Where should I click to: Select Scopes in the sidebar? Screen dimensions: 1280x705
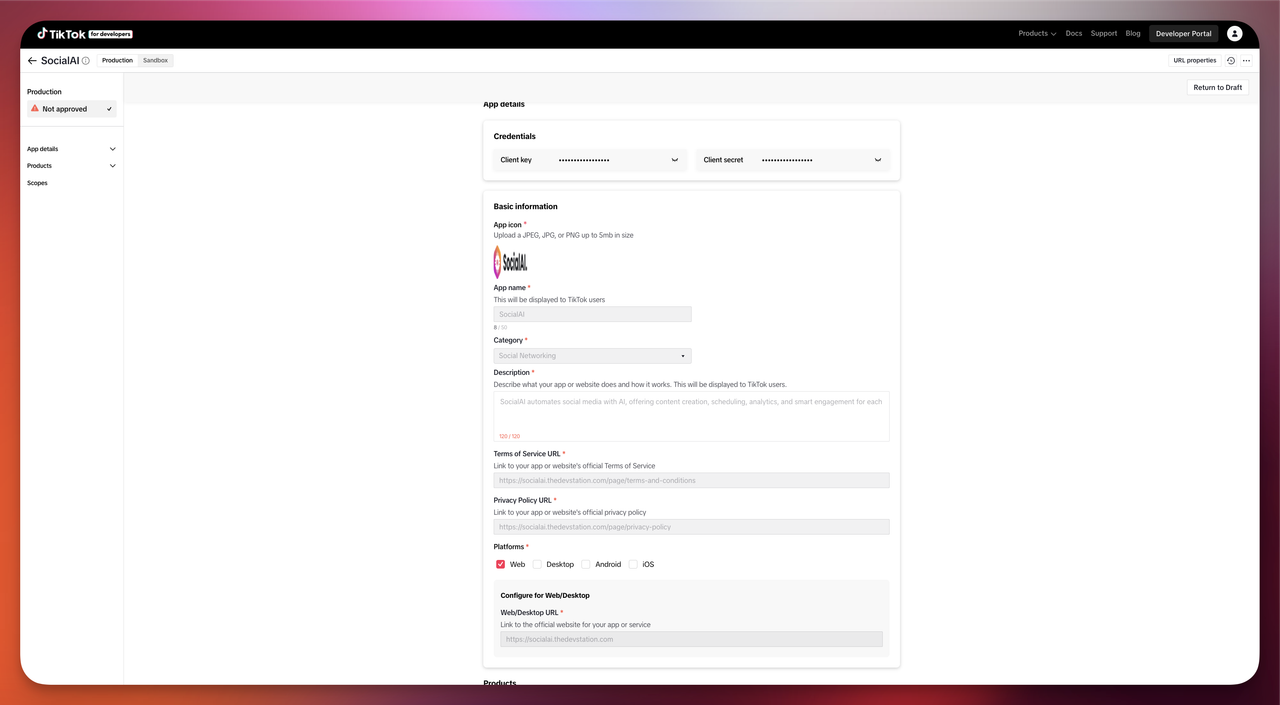tap(37, 183)
